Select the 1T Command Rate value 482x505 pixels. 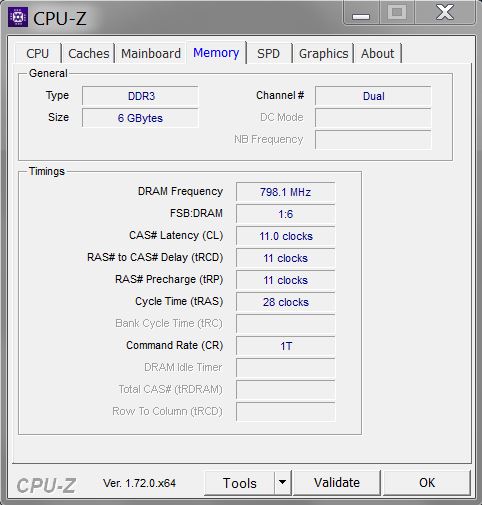286,346
